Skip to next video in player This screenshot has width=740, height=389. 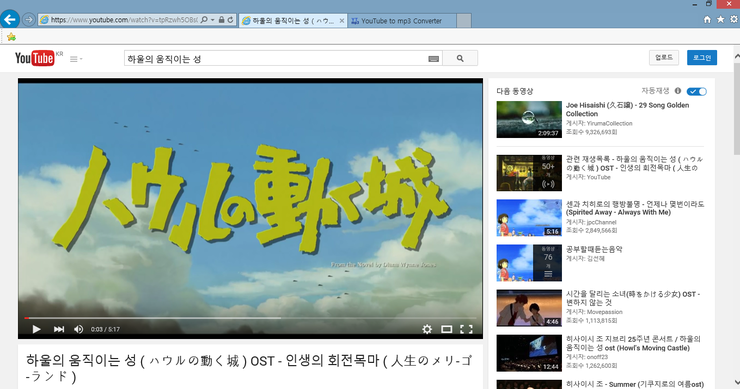(x=59, y=329)
